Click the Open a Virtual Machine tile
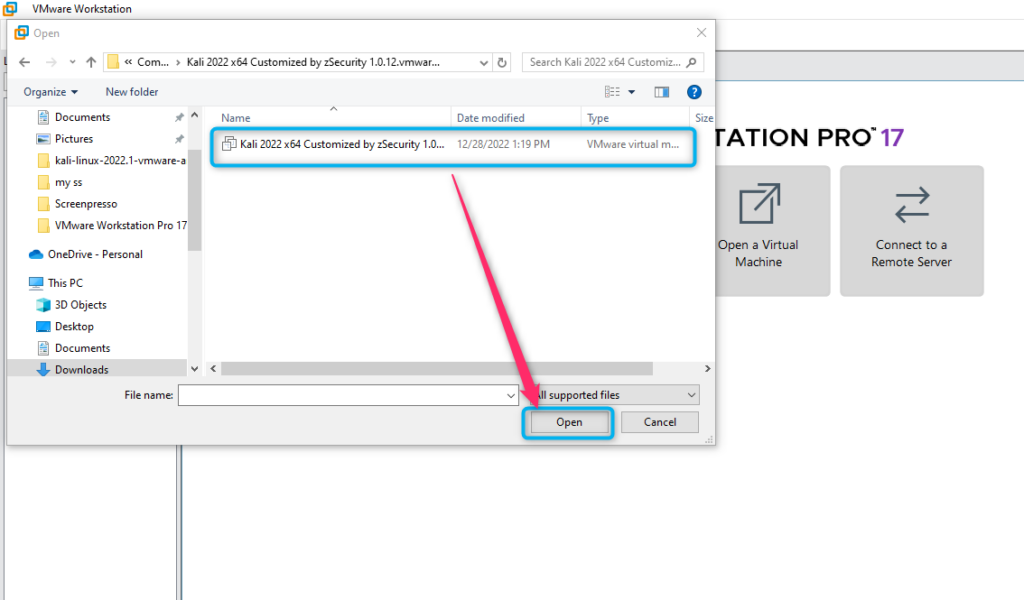 tap(758, 230)
